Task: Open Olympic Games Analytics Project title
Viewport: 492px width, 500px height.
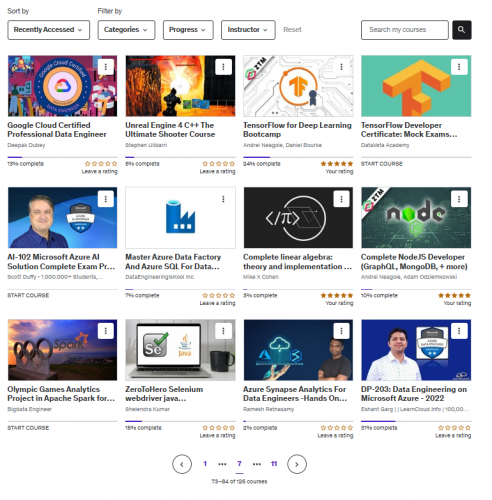Action: click(61, 394)
